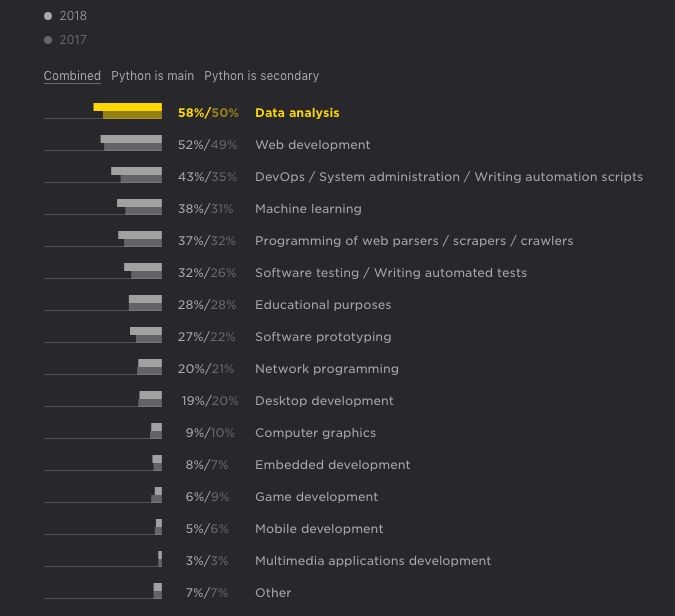Image resolution: width=675 pixels, height=616 pixels.
Task: Click Multimedia applications development label
Action: click(373, 561)
